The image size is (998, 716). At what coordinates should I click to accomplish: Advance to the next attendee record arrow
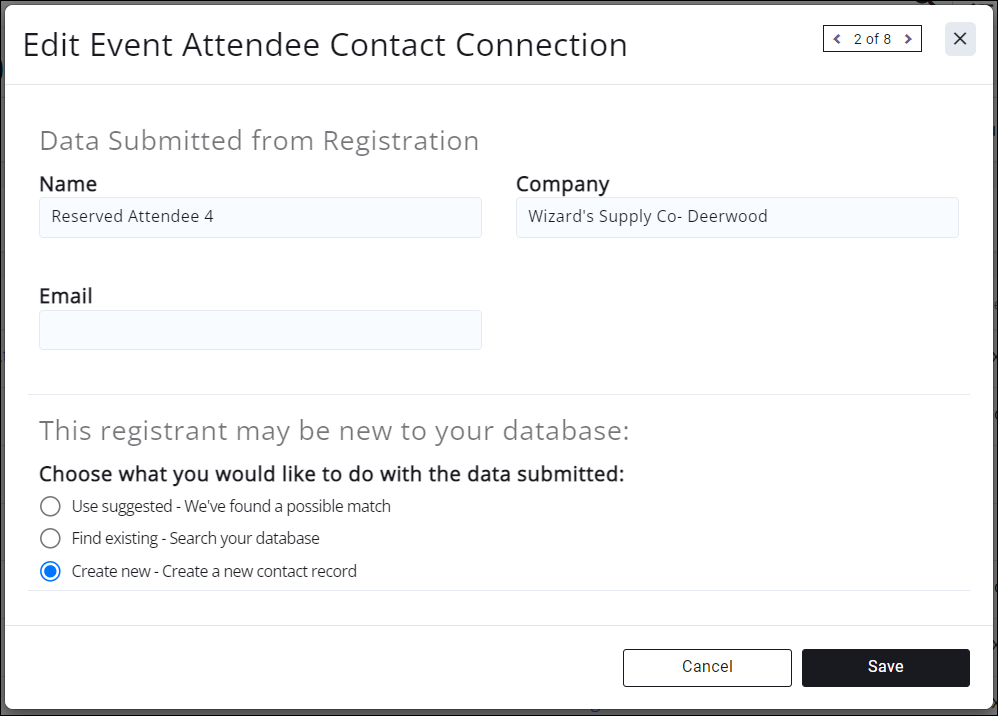coord(908,39)
